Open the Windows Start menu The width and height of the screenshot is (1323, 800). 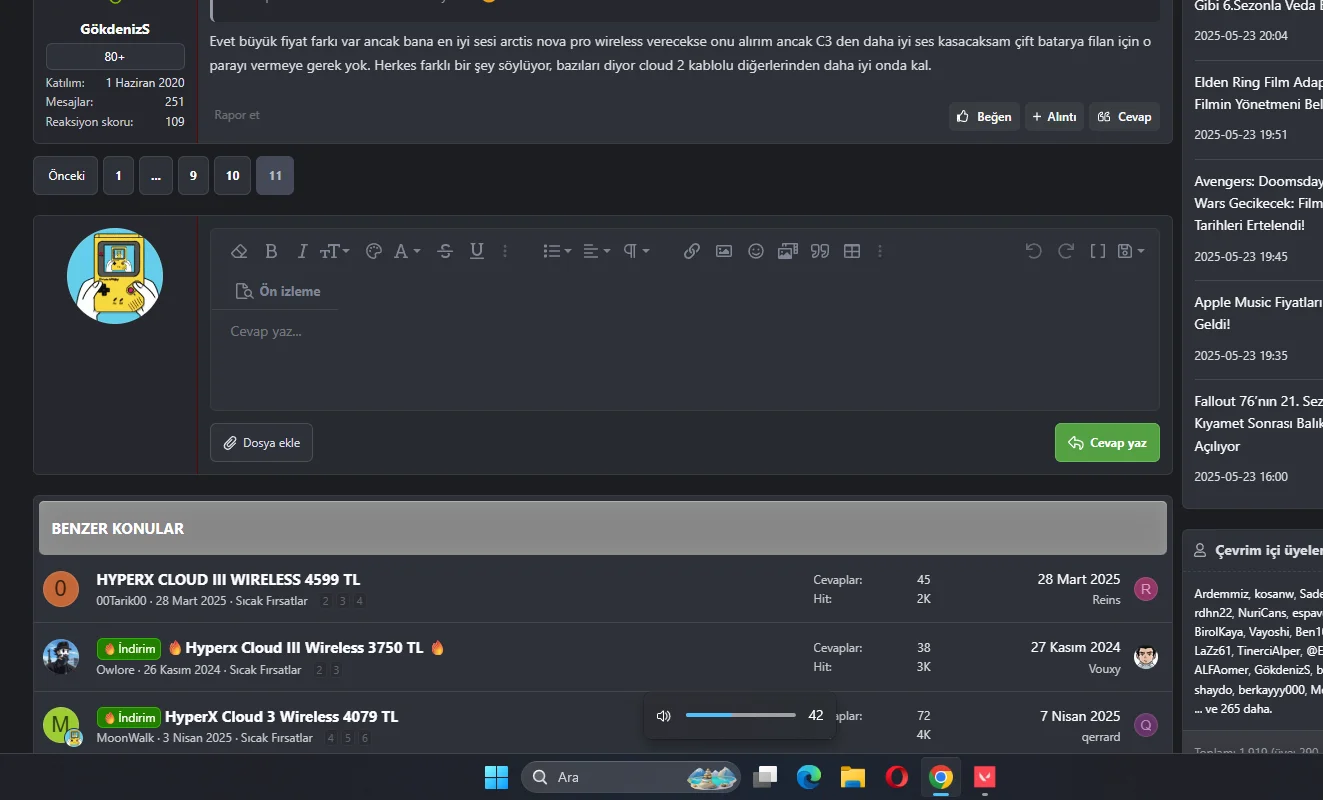(496, 777)
